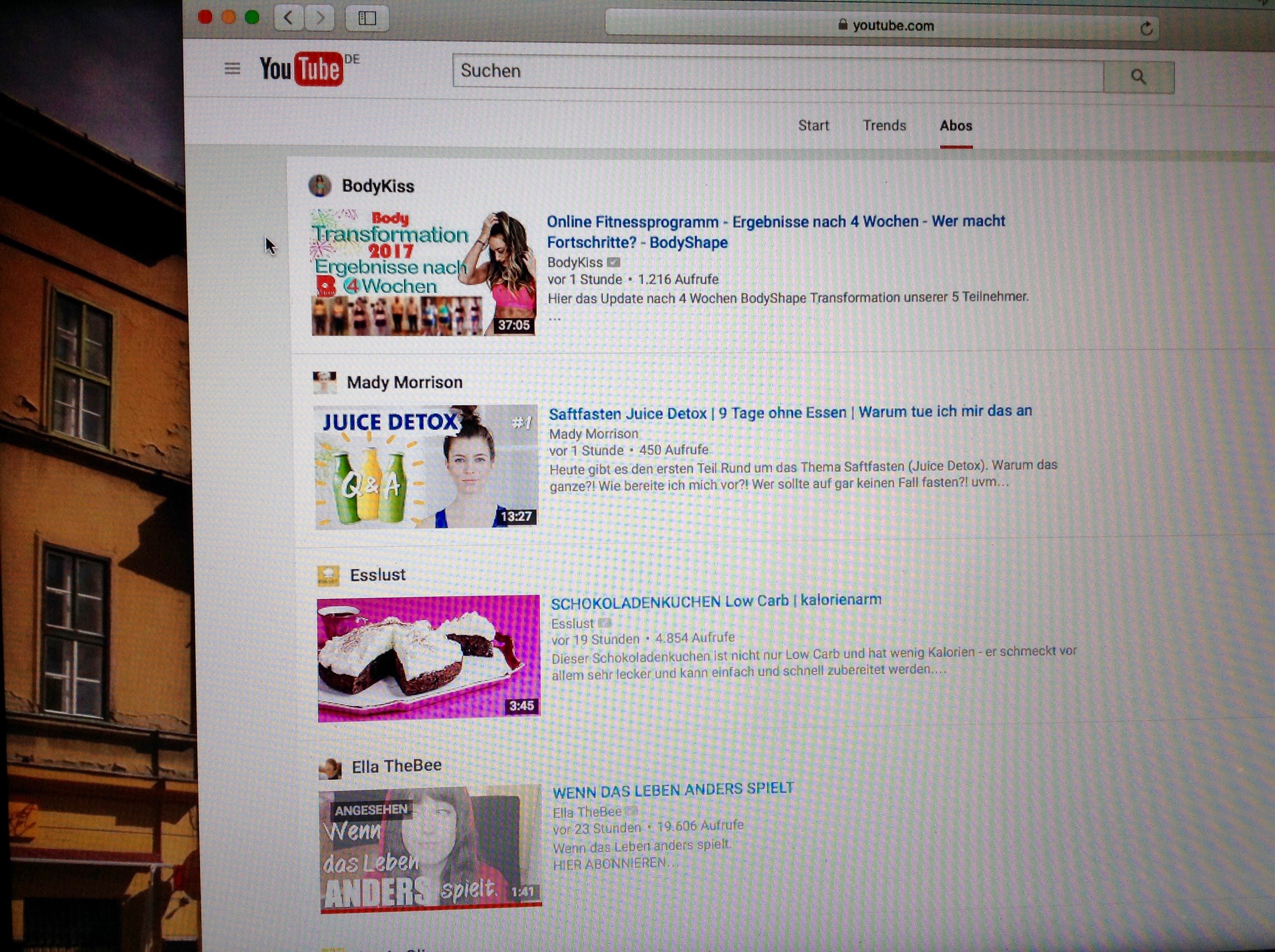
Task: Open the YouTube hamburger guide menu
Action: pos(232,69)
